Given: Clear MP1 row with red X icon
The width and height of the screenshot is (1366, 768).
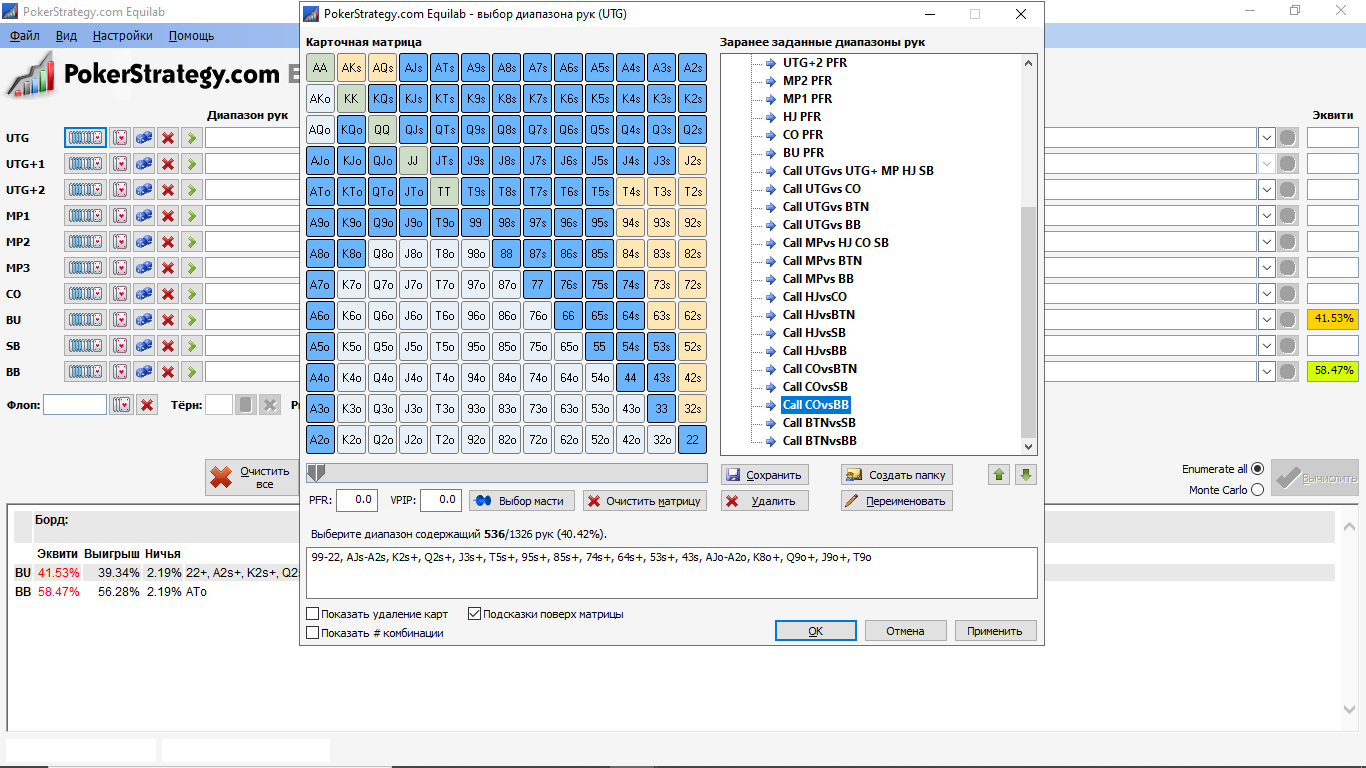Looking at the screenshot, I should tap(168, 215).
